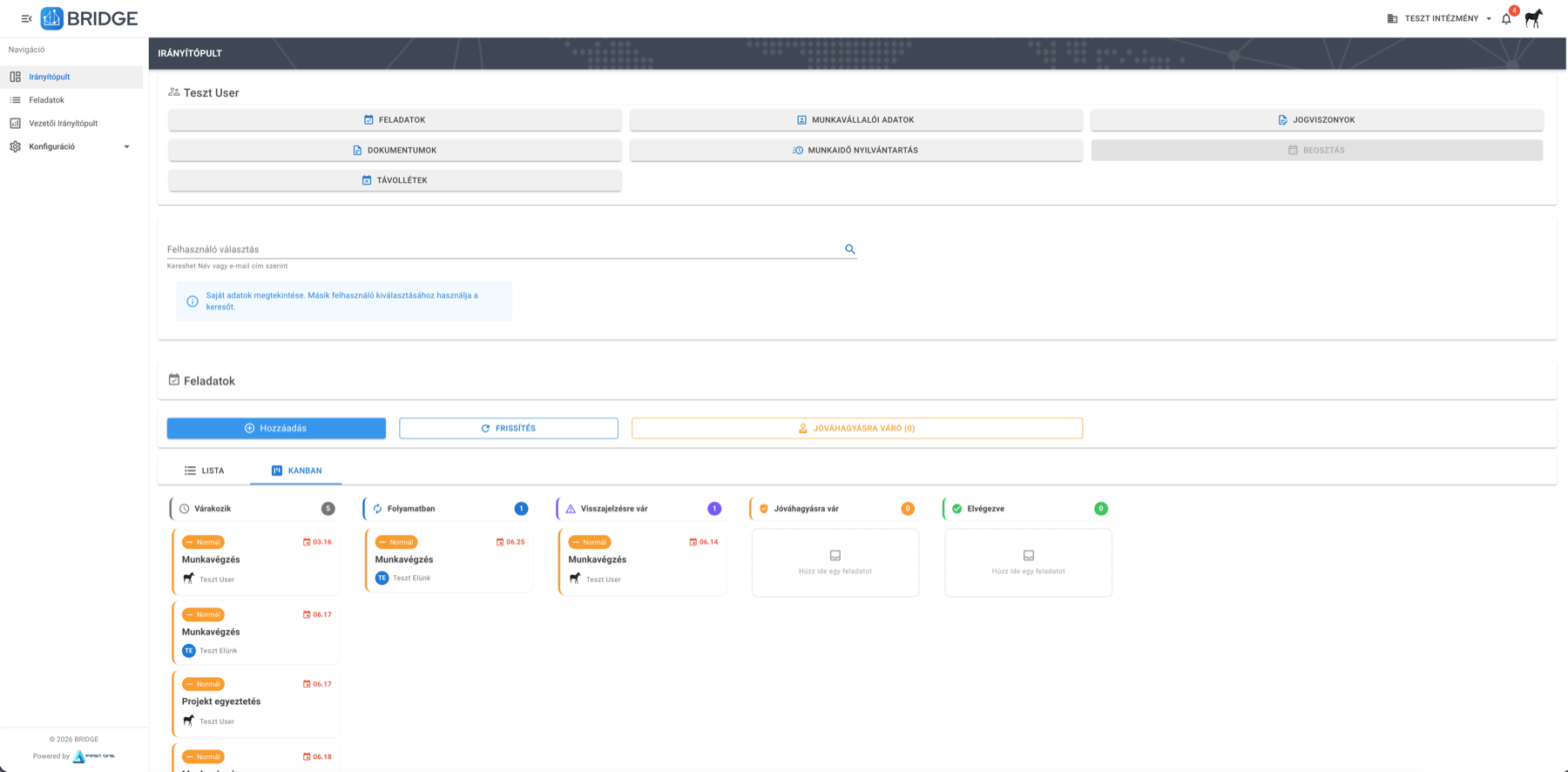Select the KANBAN tab
The width and height of the screenshot is (1568, 772).
296,471
